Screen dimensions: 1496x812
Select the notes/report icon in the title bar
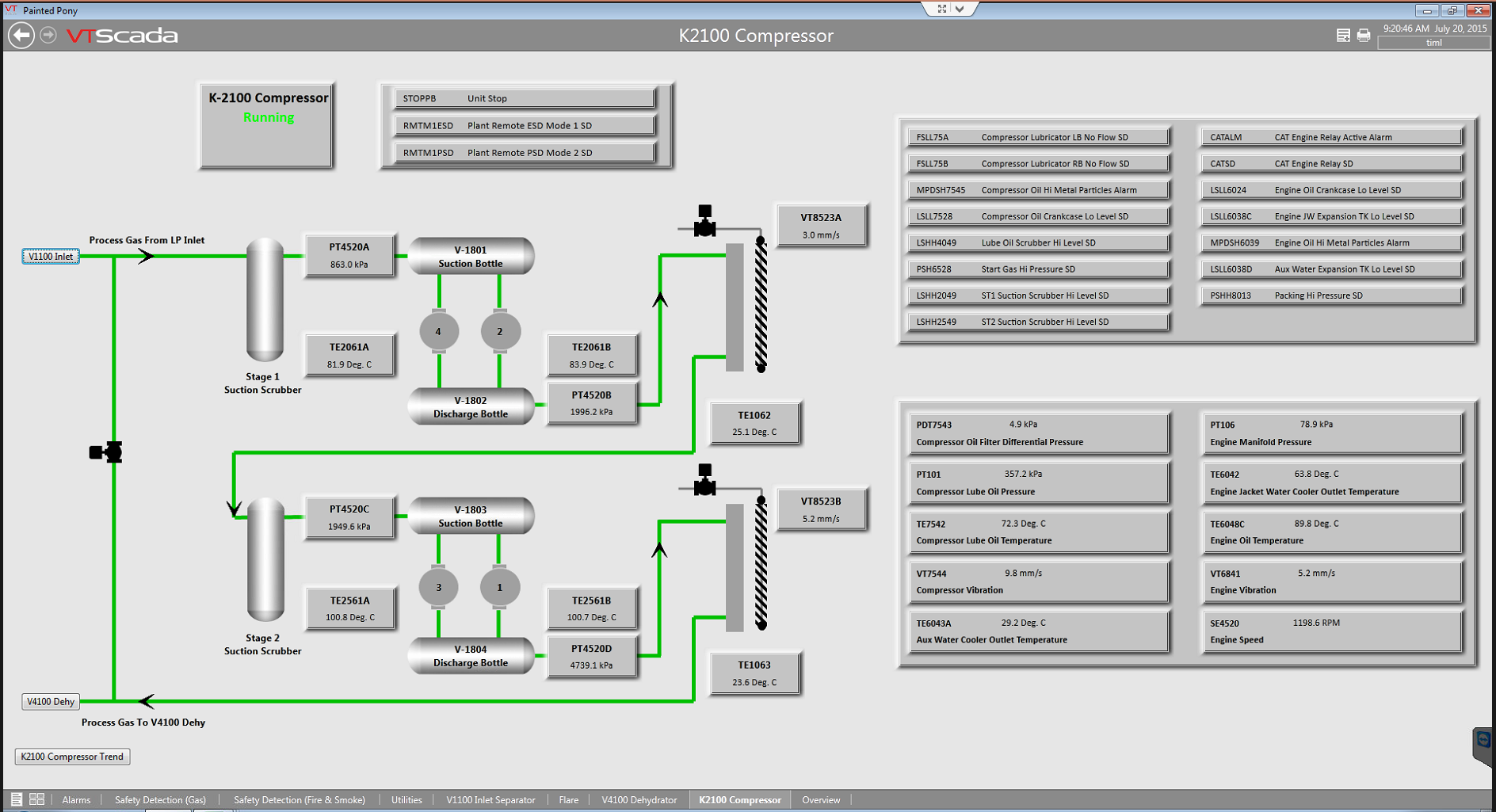(x=1343, y=36)
